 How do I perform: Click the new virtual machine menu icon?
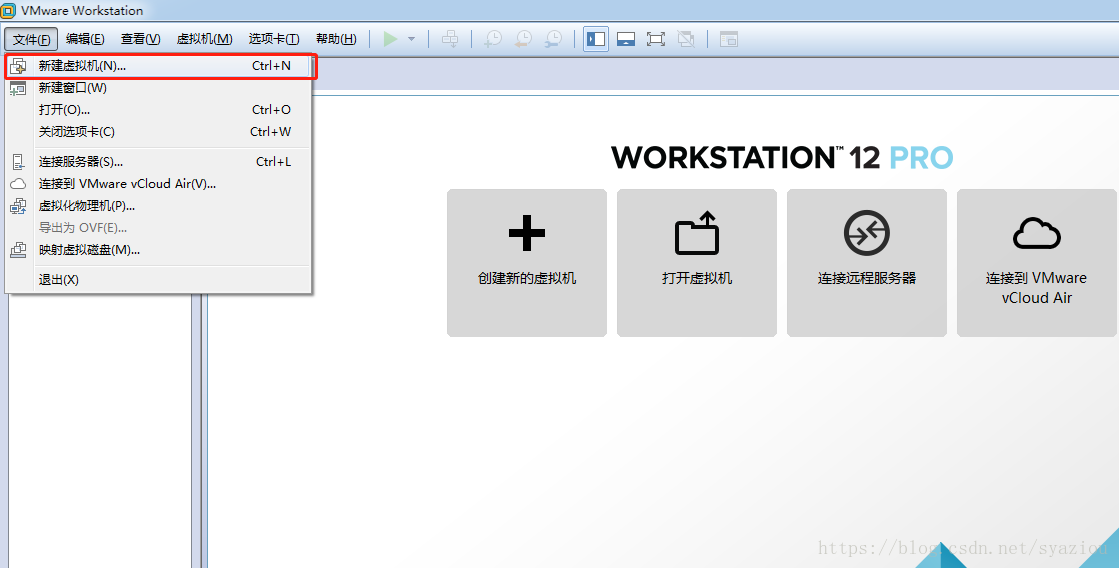point(18,66)
